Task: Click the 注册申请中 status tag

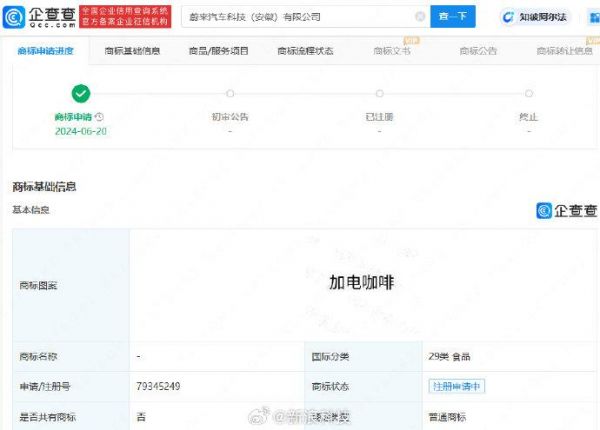Action: (456, 385)
